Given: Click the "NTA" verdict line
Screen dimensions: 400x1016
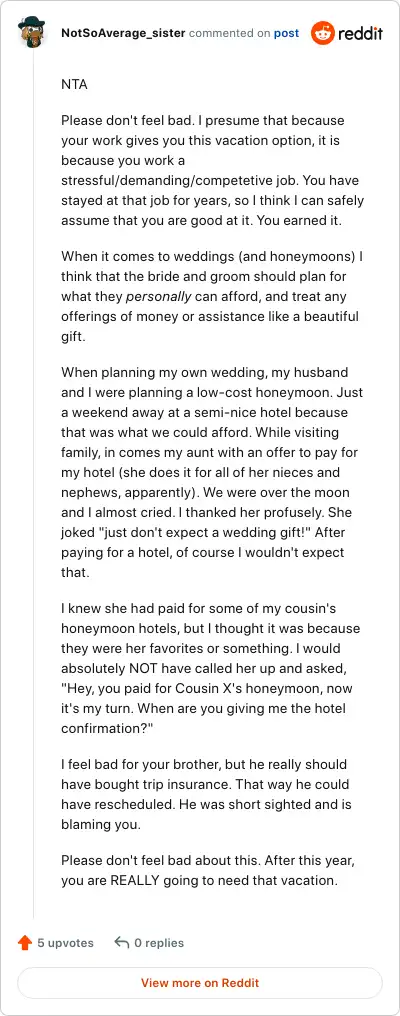Looking at the screenshot, I should 74,85.
